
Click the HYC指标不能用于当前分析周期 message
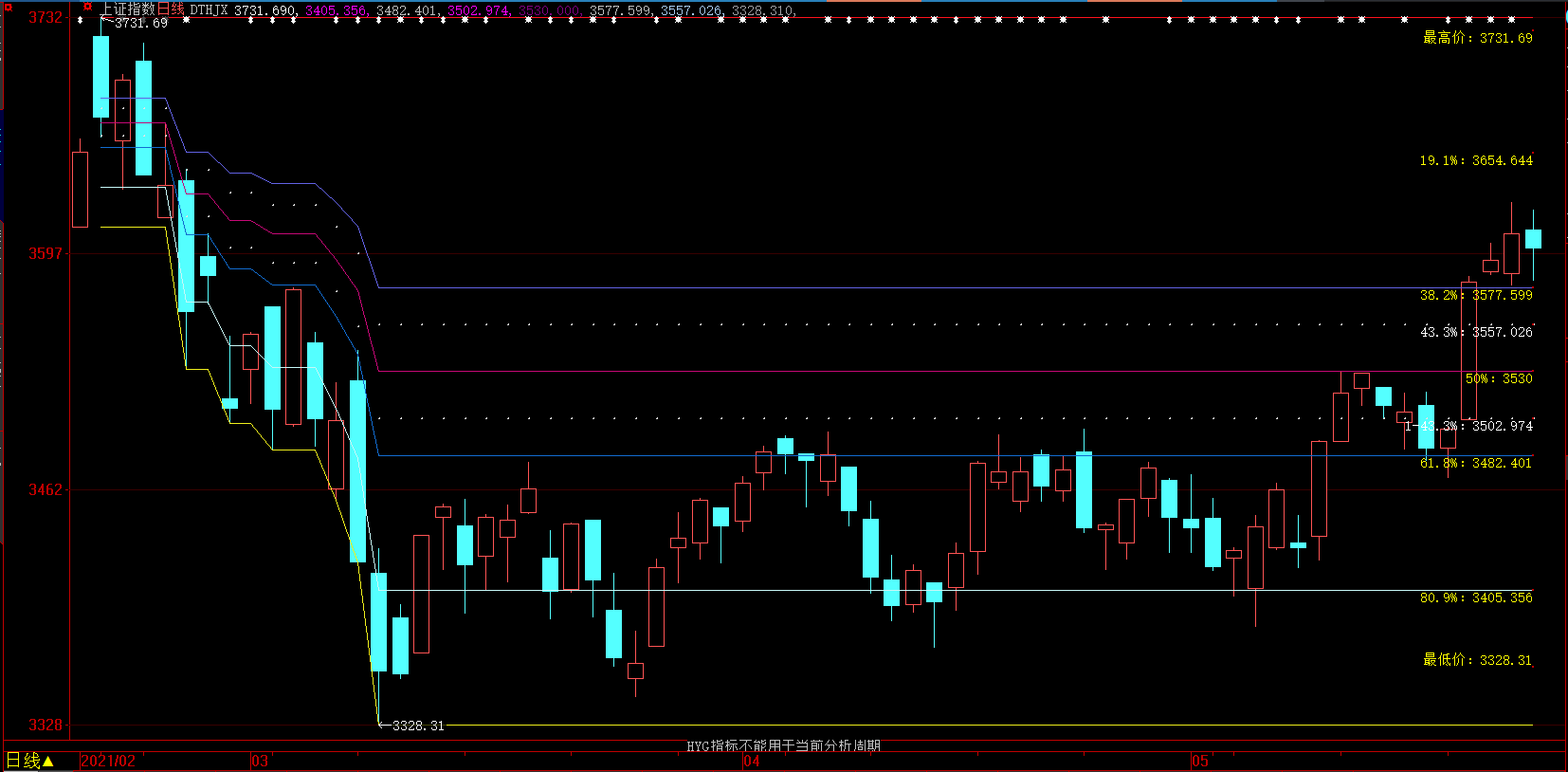click(784, 745)
